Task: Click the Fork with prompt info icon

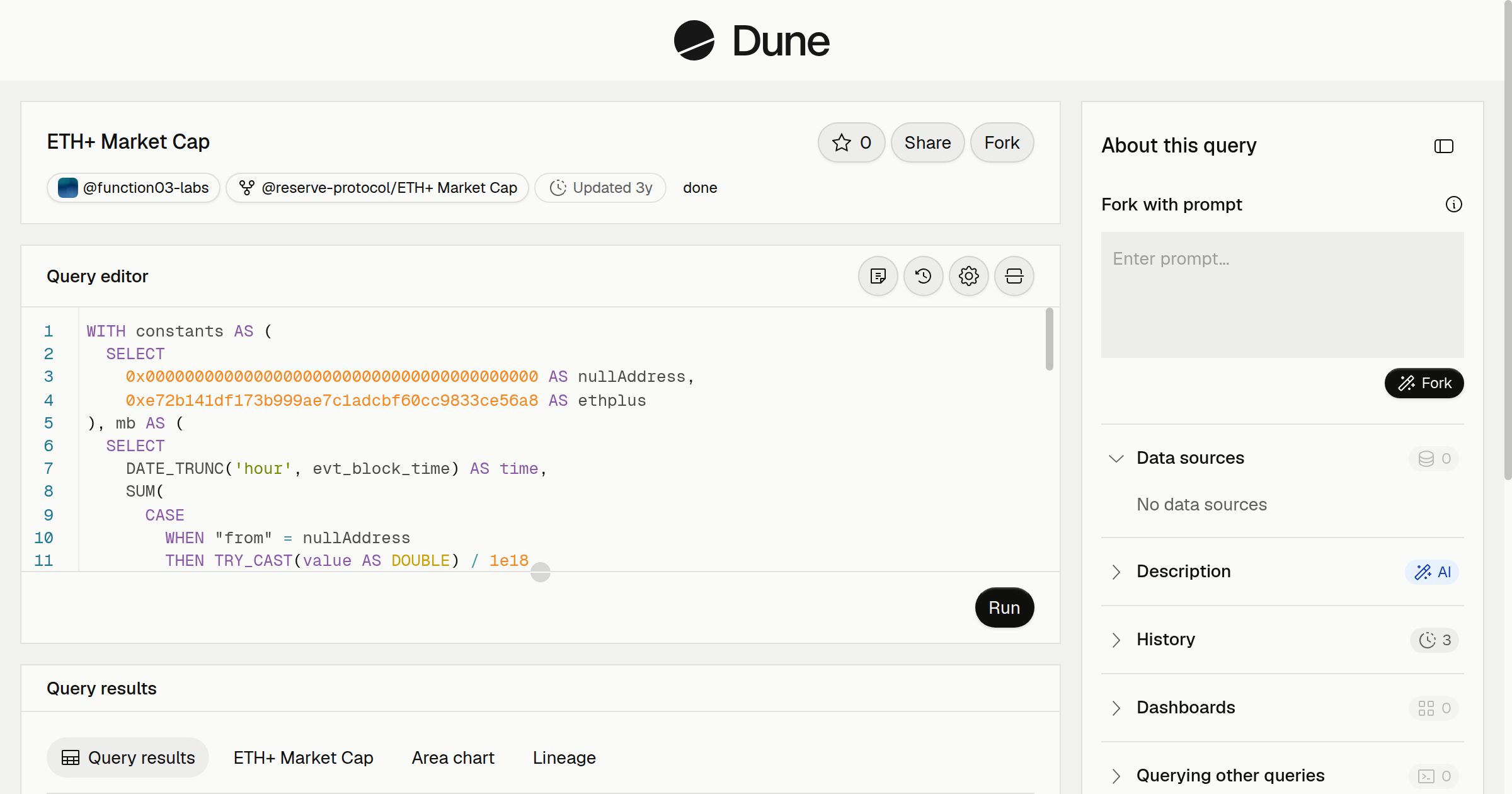Action: click(1454, 204)
